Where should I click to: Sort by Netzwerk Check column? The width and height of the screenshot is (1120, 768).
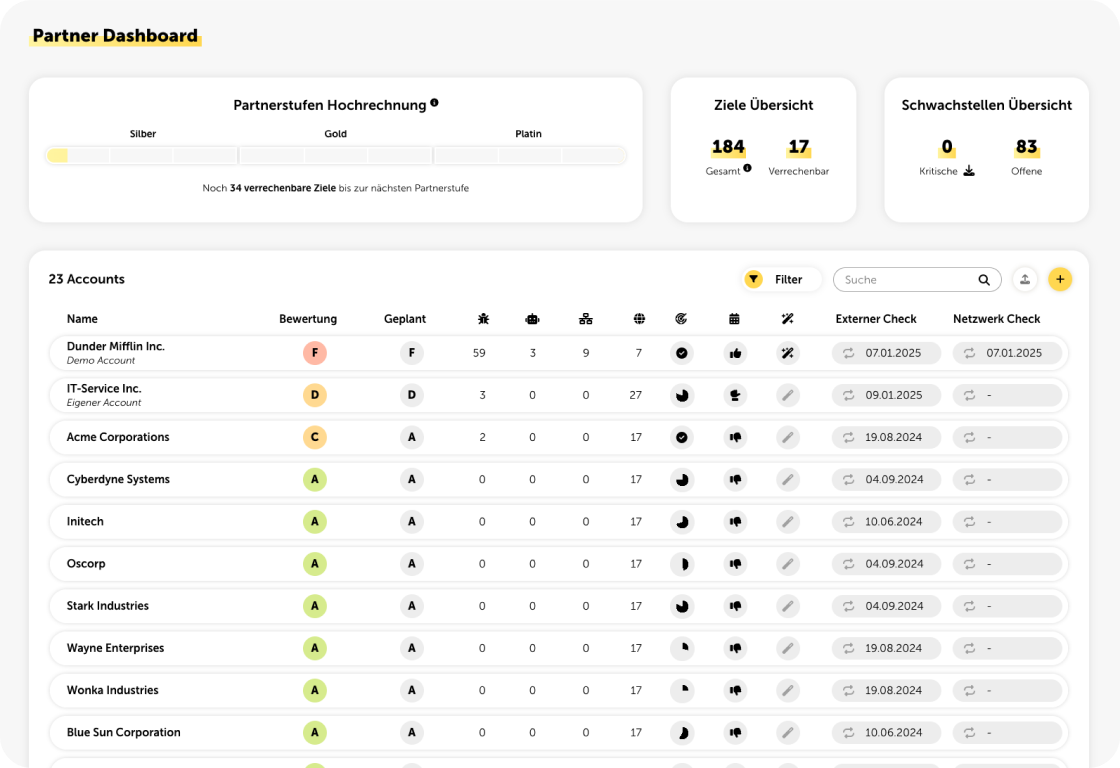pos(996,319)
